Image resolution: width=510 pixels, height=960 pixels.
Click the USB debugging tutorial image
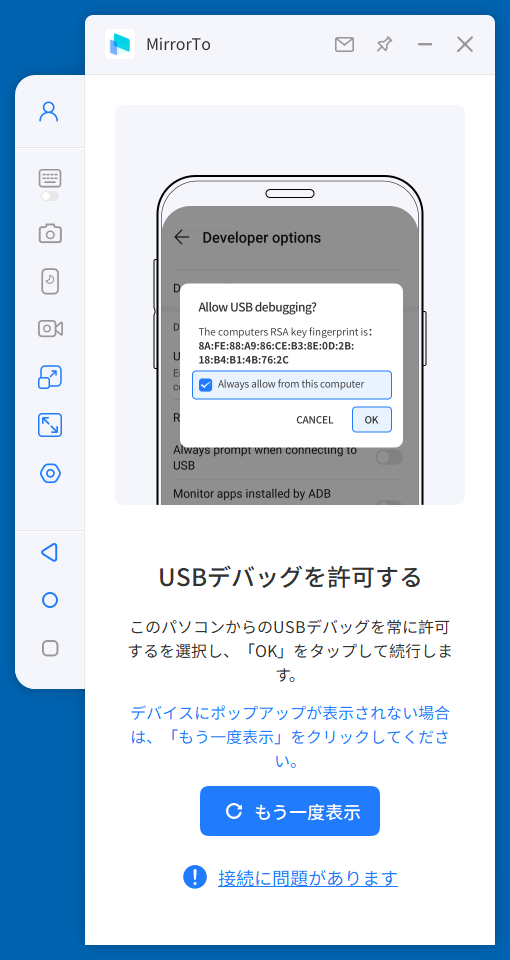coord(290,305)
